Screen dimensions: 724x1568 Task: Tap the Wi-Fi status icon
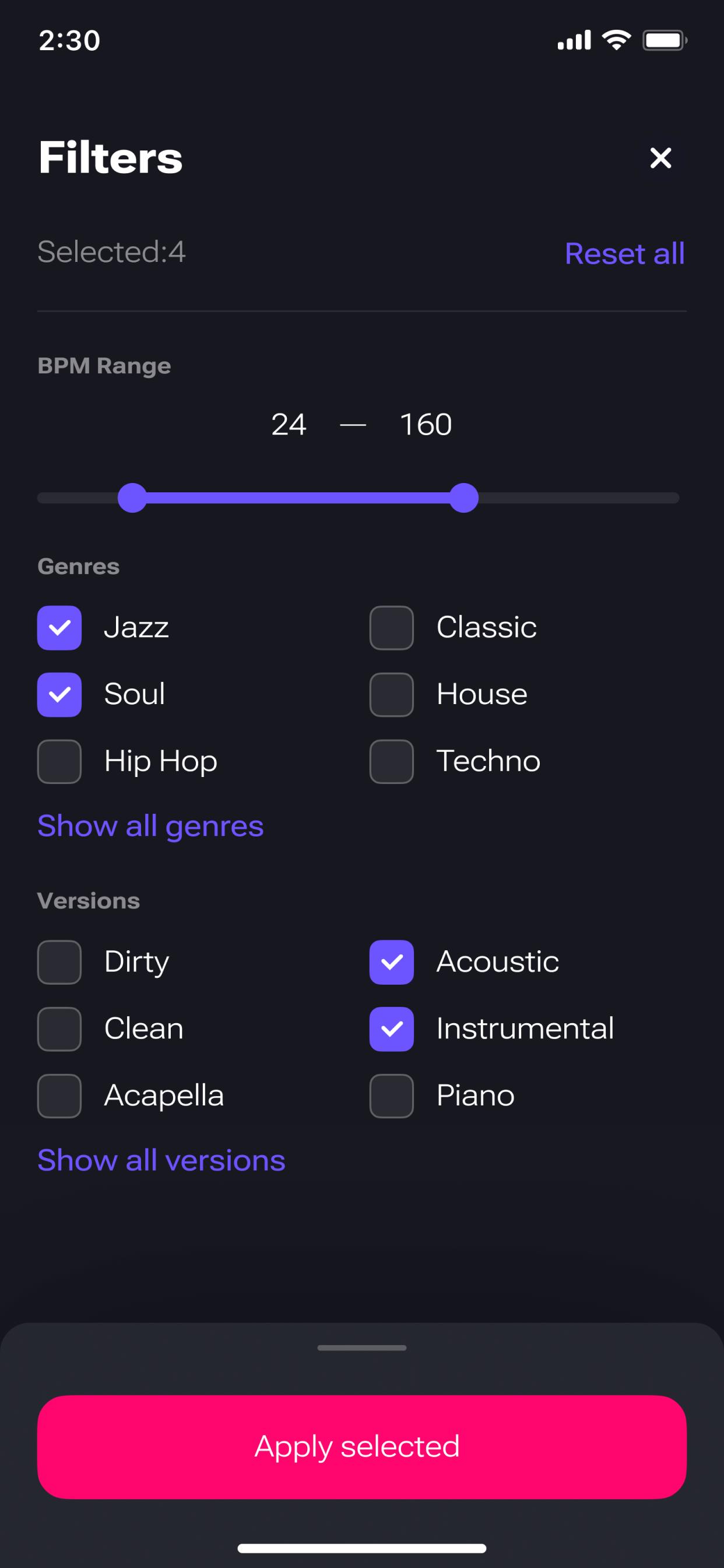(616, 40)
